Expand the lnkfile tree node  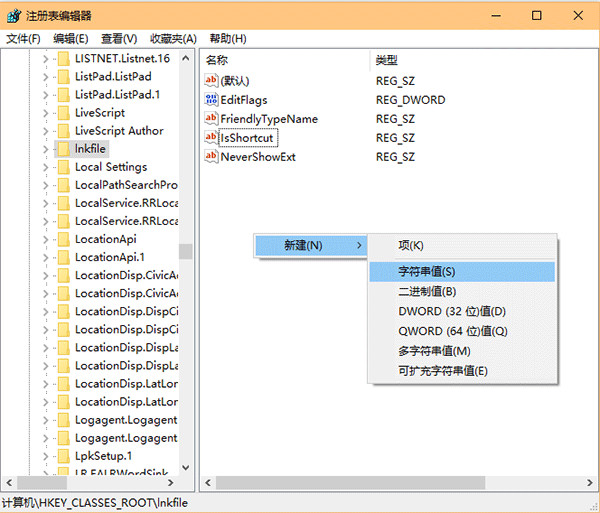(x=45, y=149)
